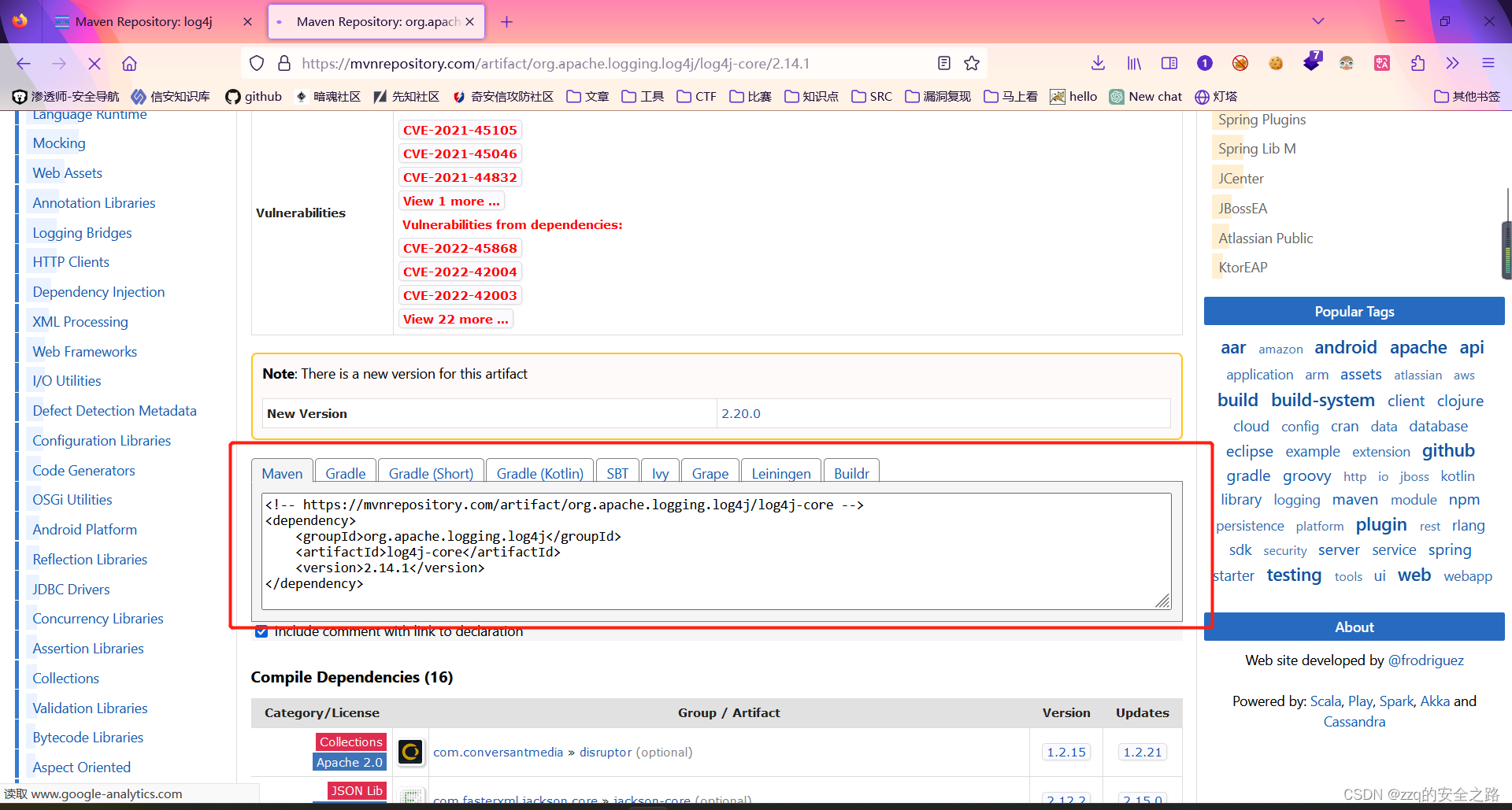Switch to the Maven tab
Screen dimensions: 1512x810
[x=282, y=473]
